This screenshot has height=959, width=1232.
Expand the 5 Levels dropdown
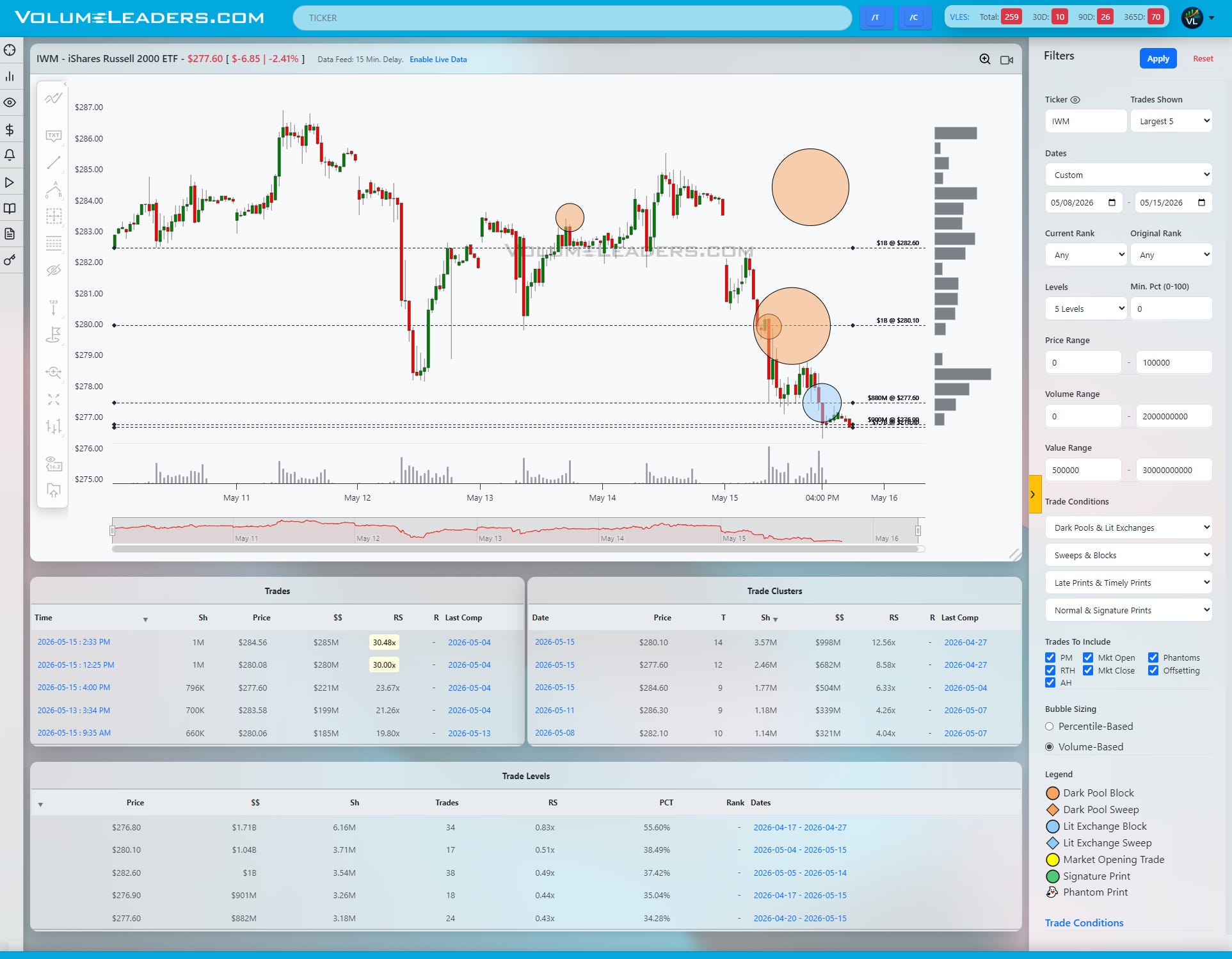click(1086, 309)
